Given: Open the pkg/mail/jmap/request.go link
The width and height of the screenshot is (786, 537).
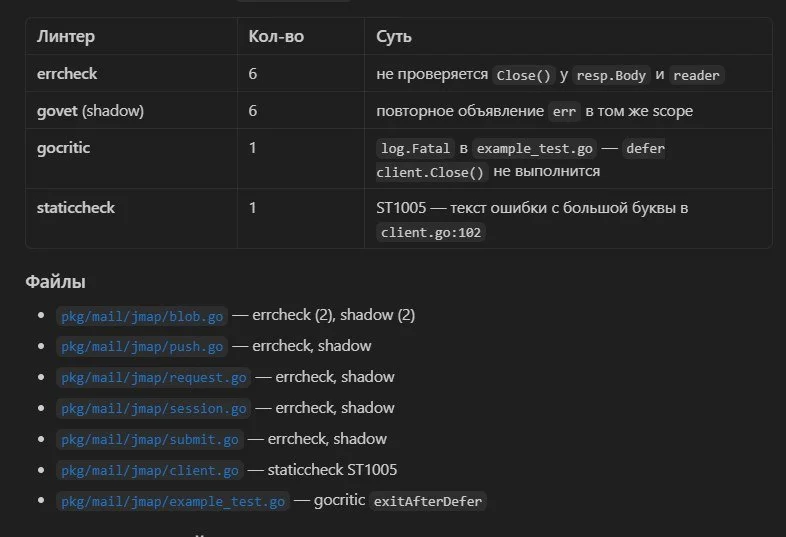Looking at the screenshot, I should (153, 378).
